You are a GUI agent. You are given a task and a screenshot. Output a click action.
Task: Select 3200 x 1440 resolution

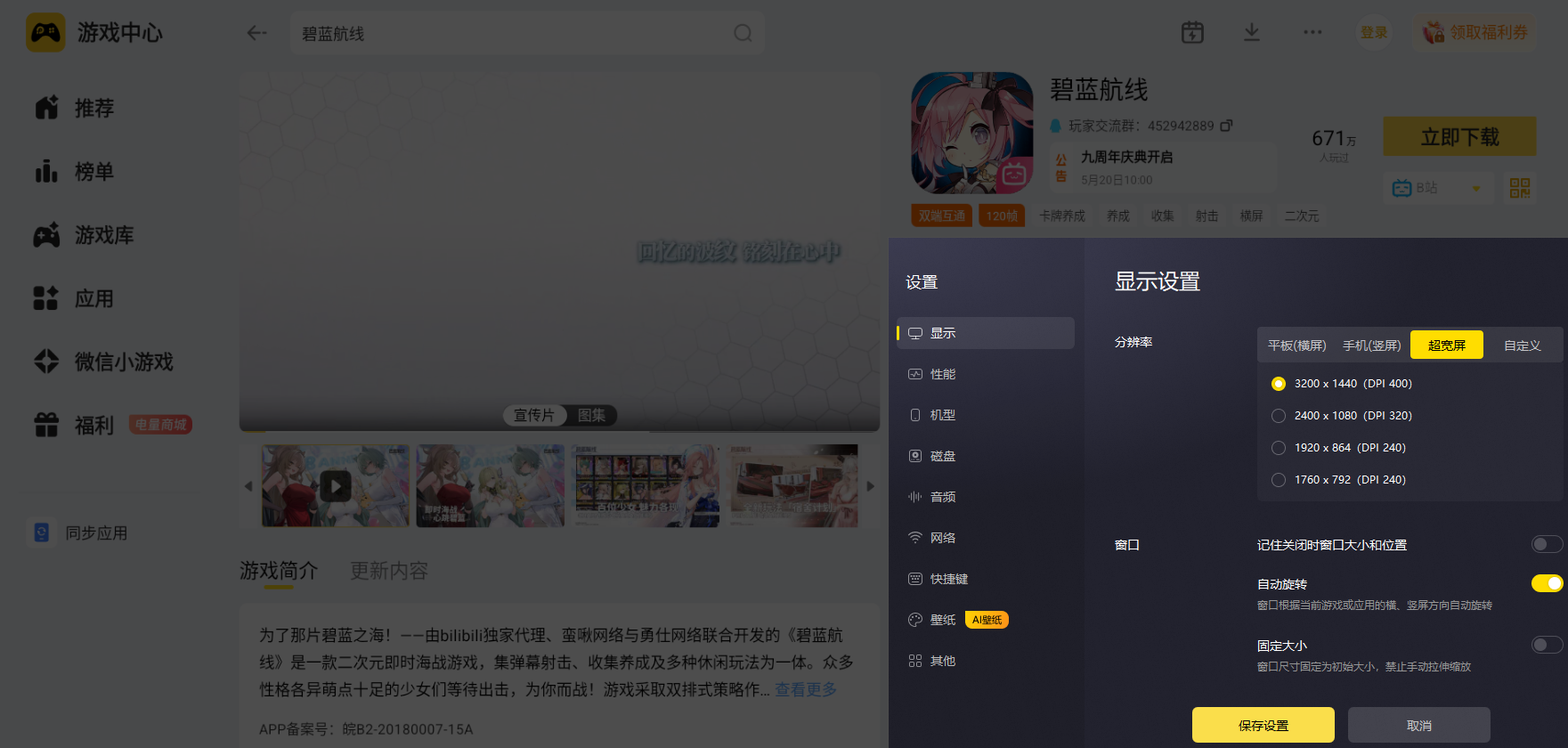[1279, 384]
